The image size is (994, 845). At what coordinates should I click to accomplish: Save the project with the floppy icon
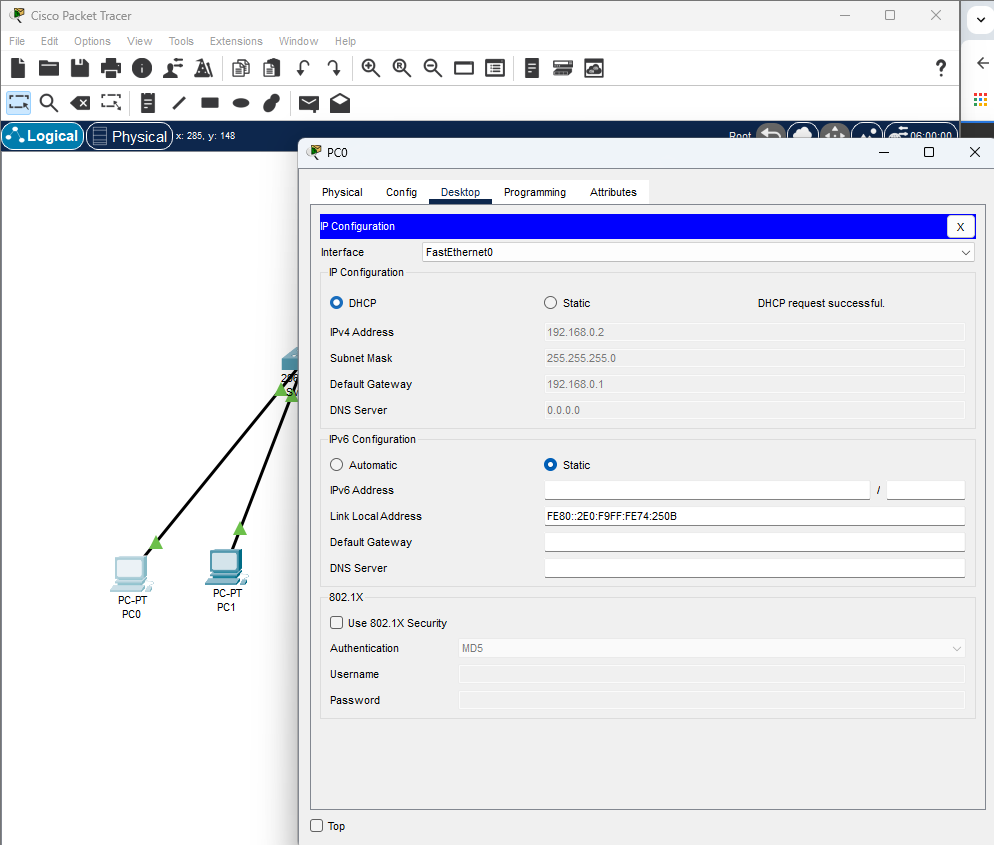(80, 68)
